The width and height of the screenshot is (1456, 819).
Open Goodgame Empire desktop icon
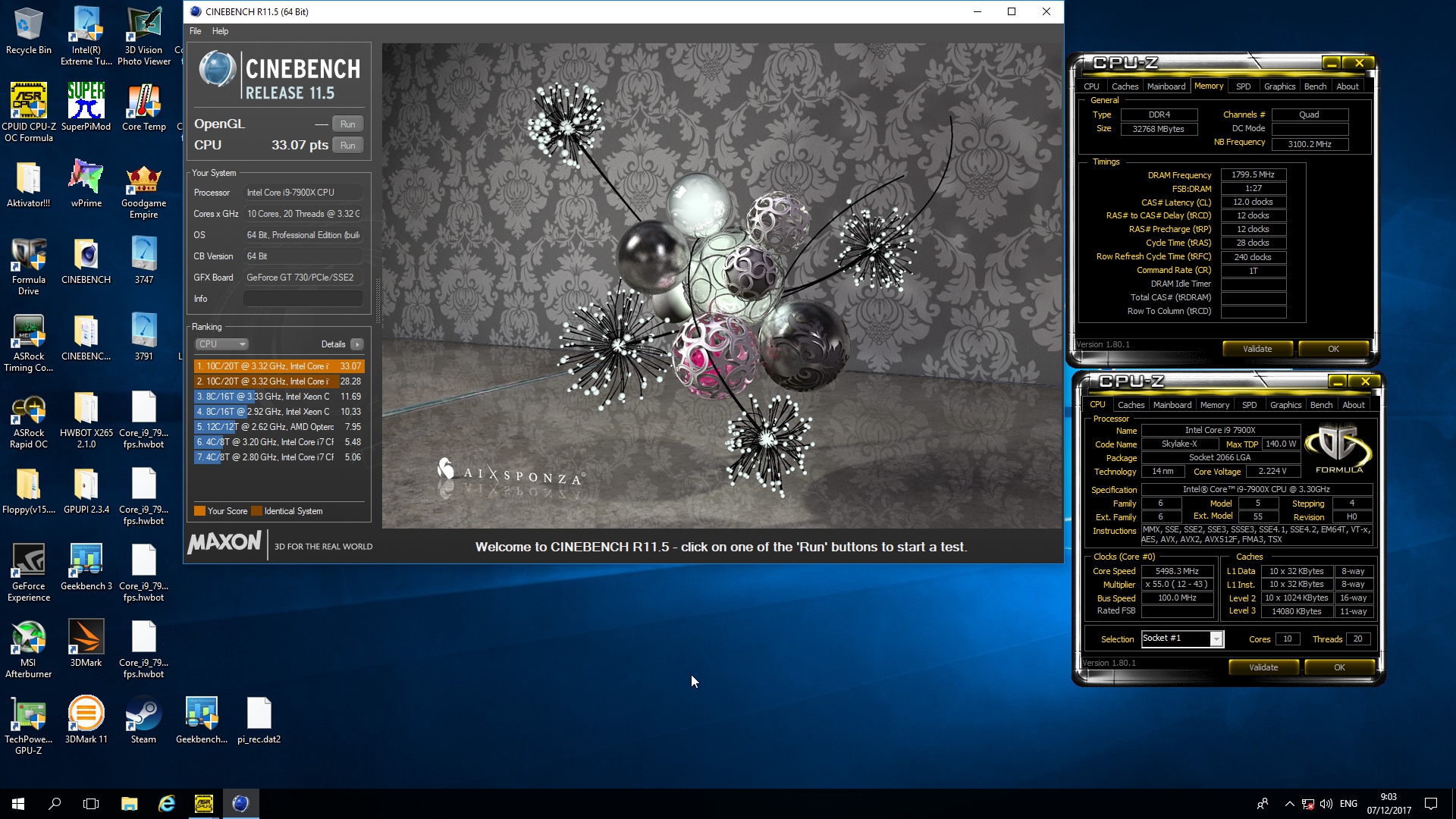144,190
